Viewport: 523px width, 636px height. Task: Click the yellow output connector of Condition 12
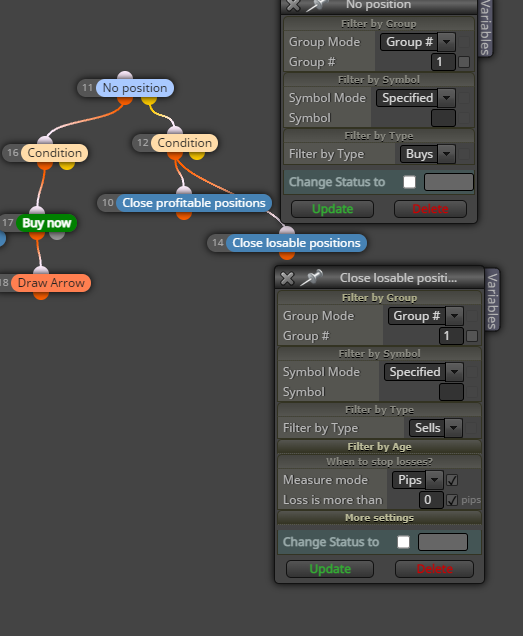[197, 155]
